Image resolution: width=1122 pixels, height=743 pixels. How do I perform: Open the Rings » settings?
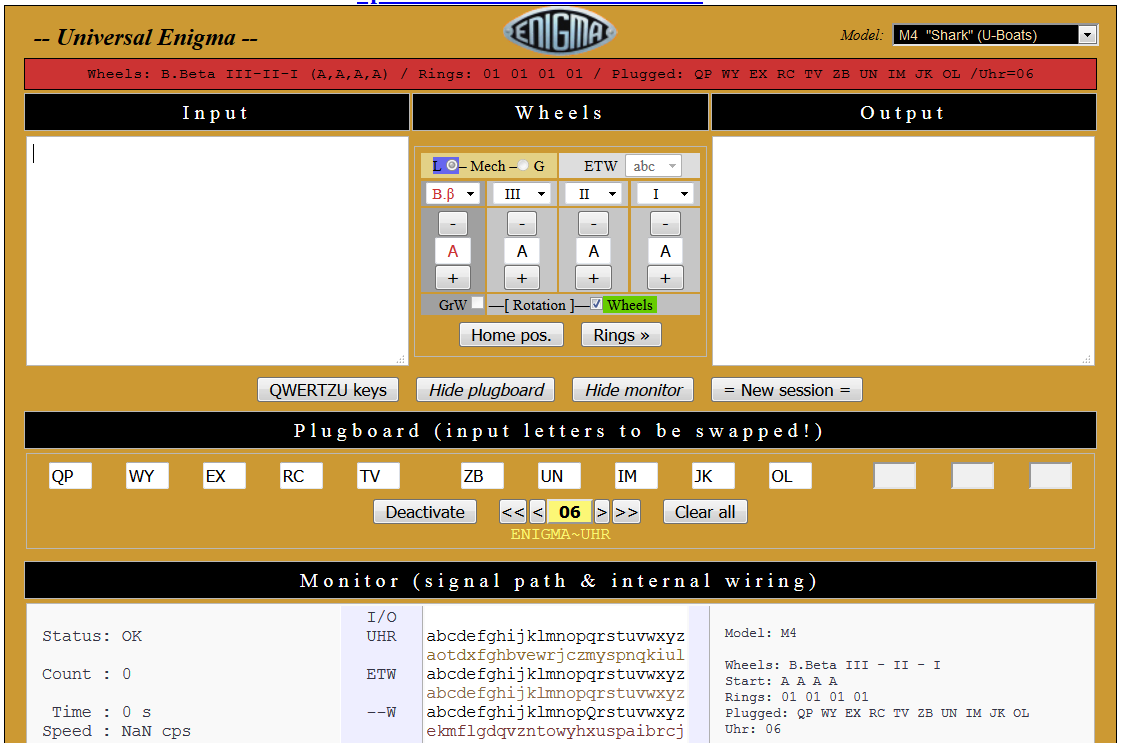620,334
